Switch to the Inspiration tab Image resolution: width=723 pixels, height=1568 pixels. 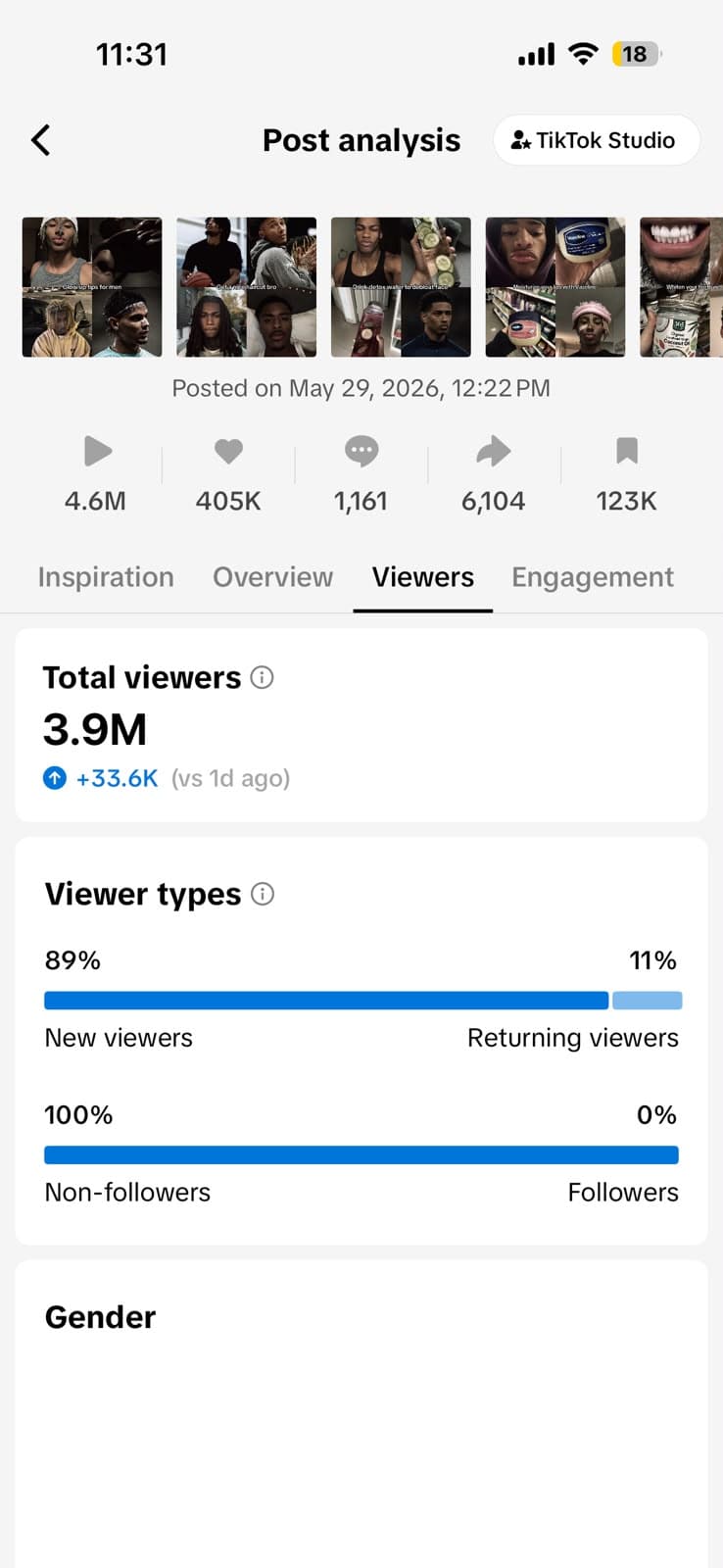click(x=106, y=577)
